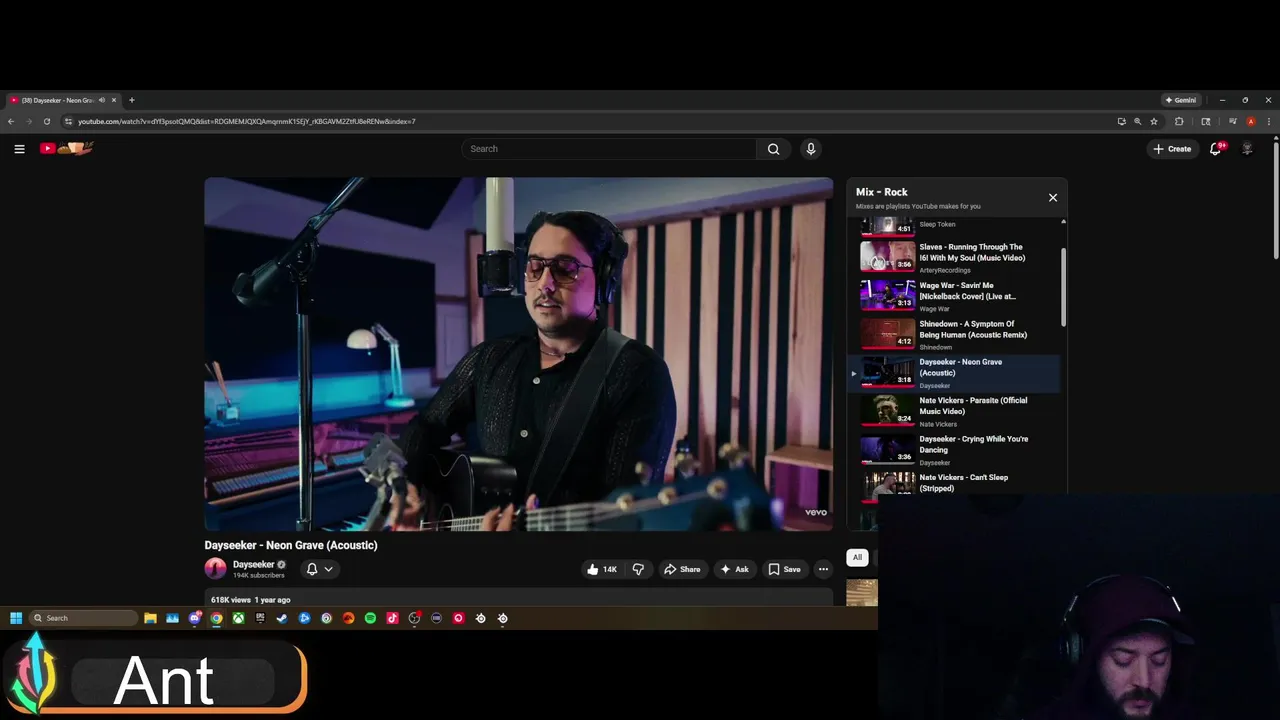
Task: Open Spotify from the taskbar
Action: point(370,618)
